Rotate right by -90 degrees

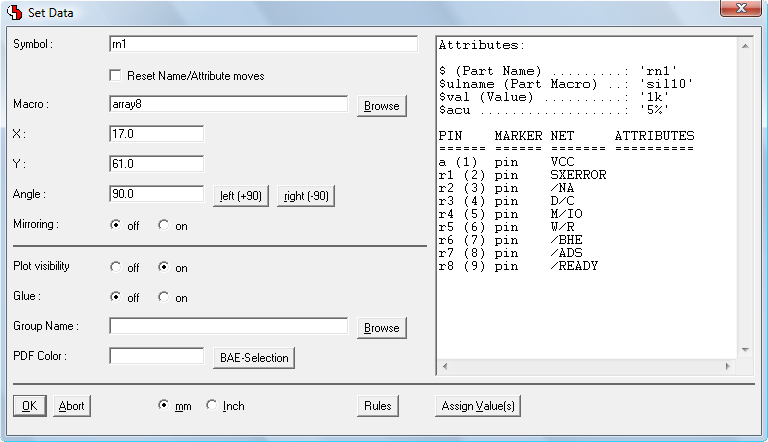pyautogui.click(x=306, y=196)
